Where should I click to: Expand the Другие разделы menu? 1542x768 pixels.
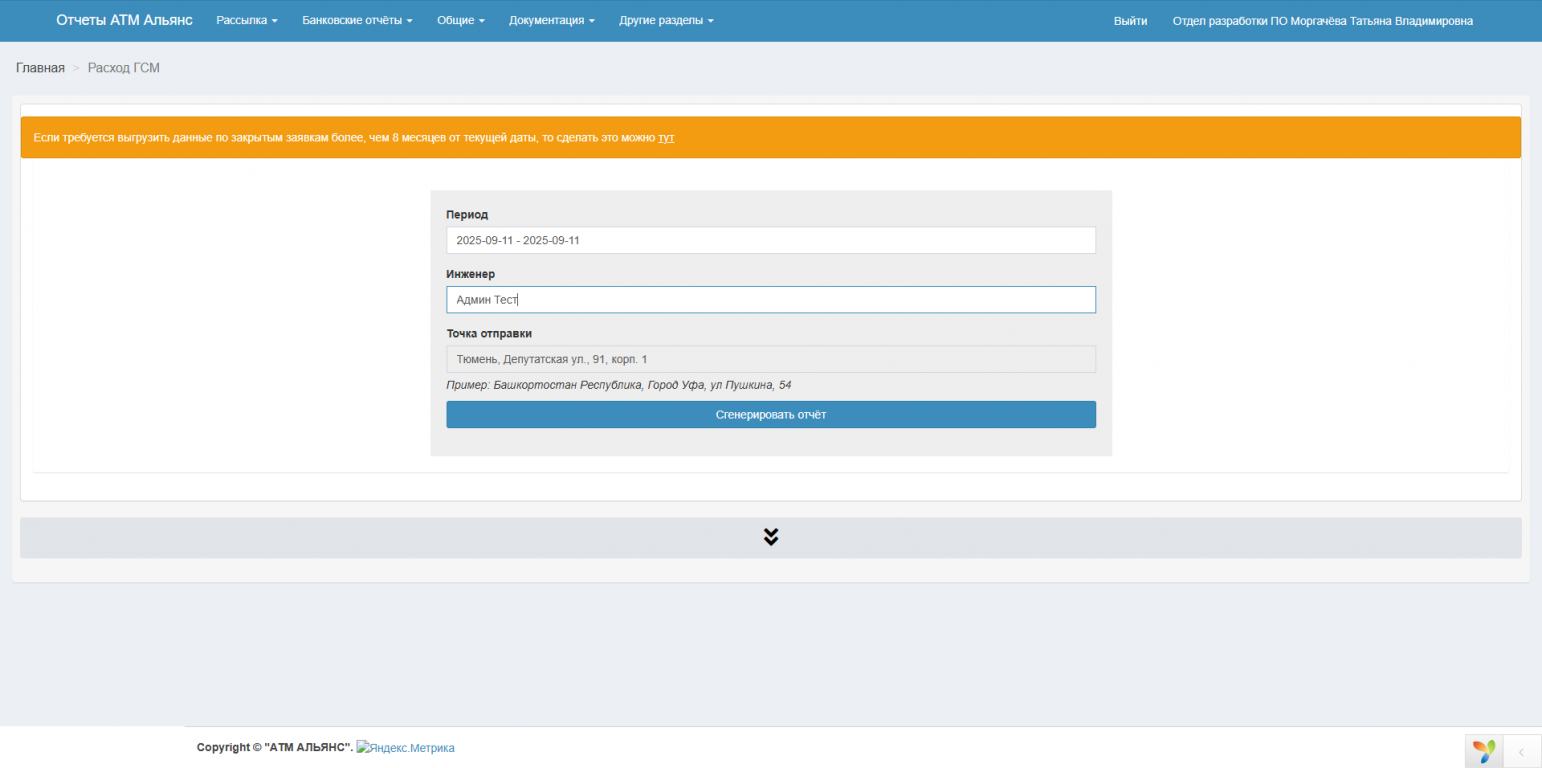tap(666, 21)
